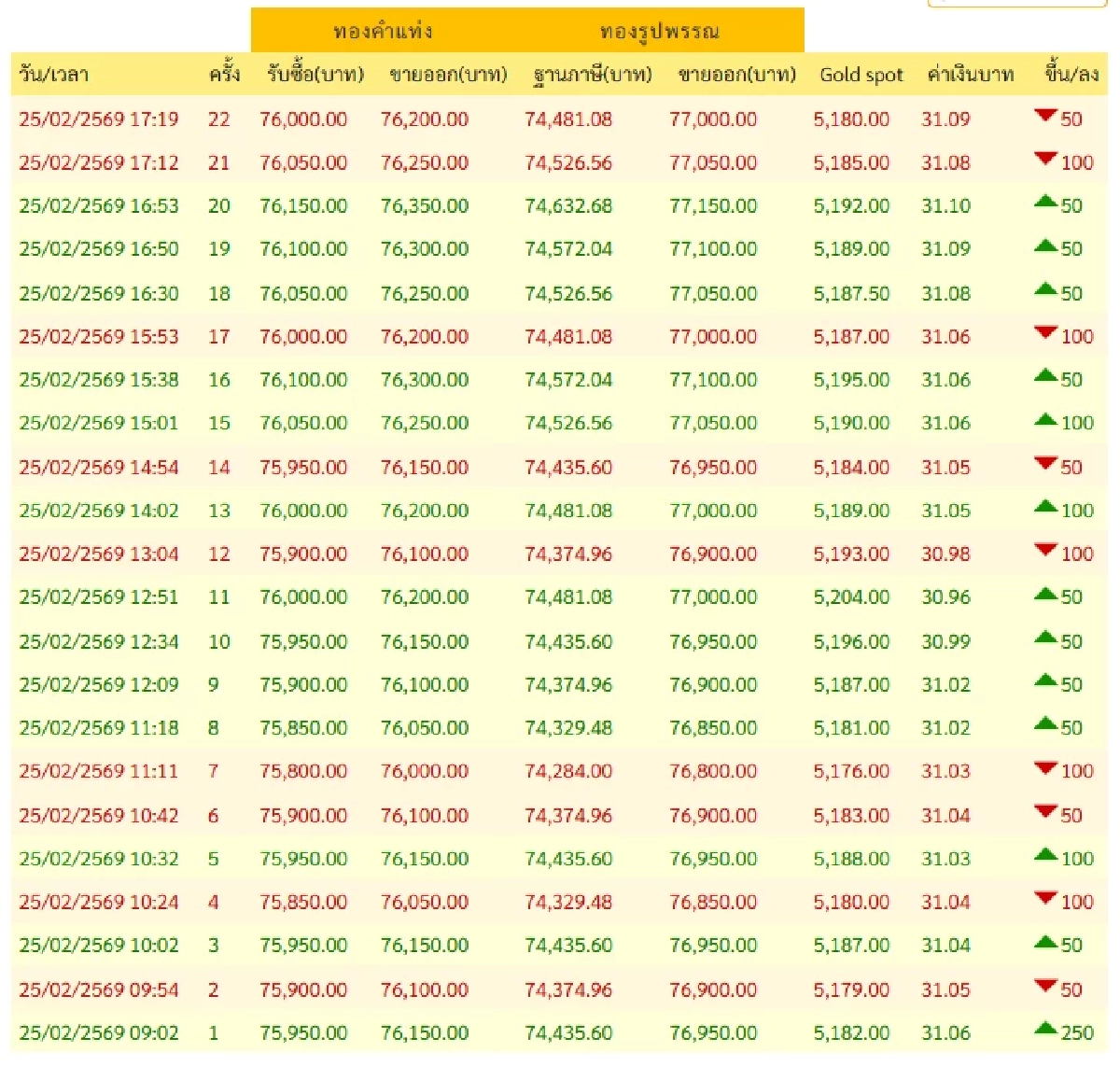
Task: Click the red down arrow for 13:04 update
Action: pos(1045,551)
